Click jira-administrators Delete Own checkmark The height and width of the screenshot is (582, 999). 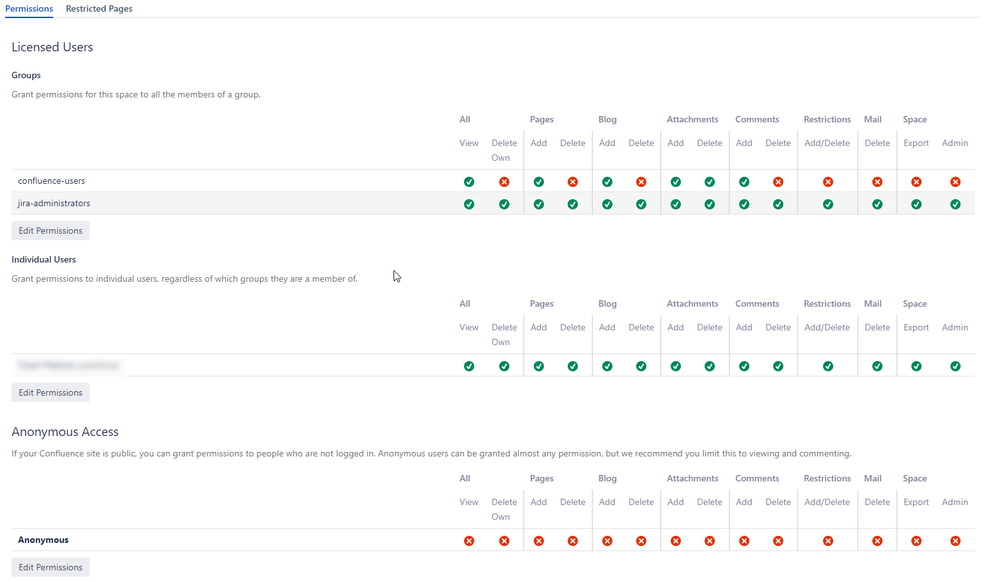tap(504, 204)
